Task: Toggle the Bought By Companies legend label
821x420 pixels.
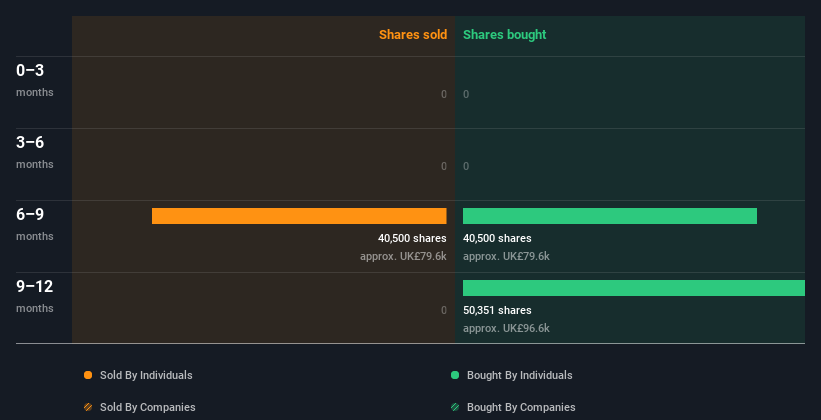Action: click(521, 407)
